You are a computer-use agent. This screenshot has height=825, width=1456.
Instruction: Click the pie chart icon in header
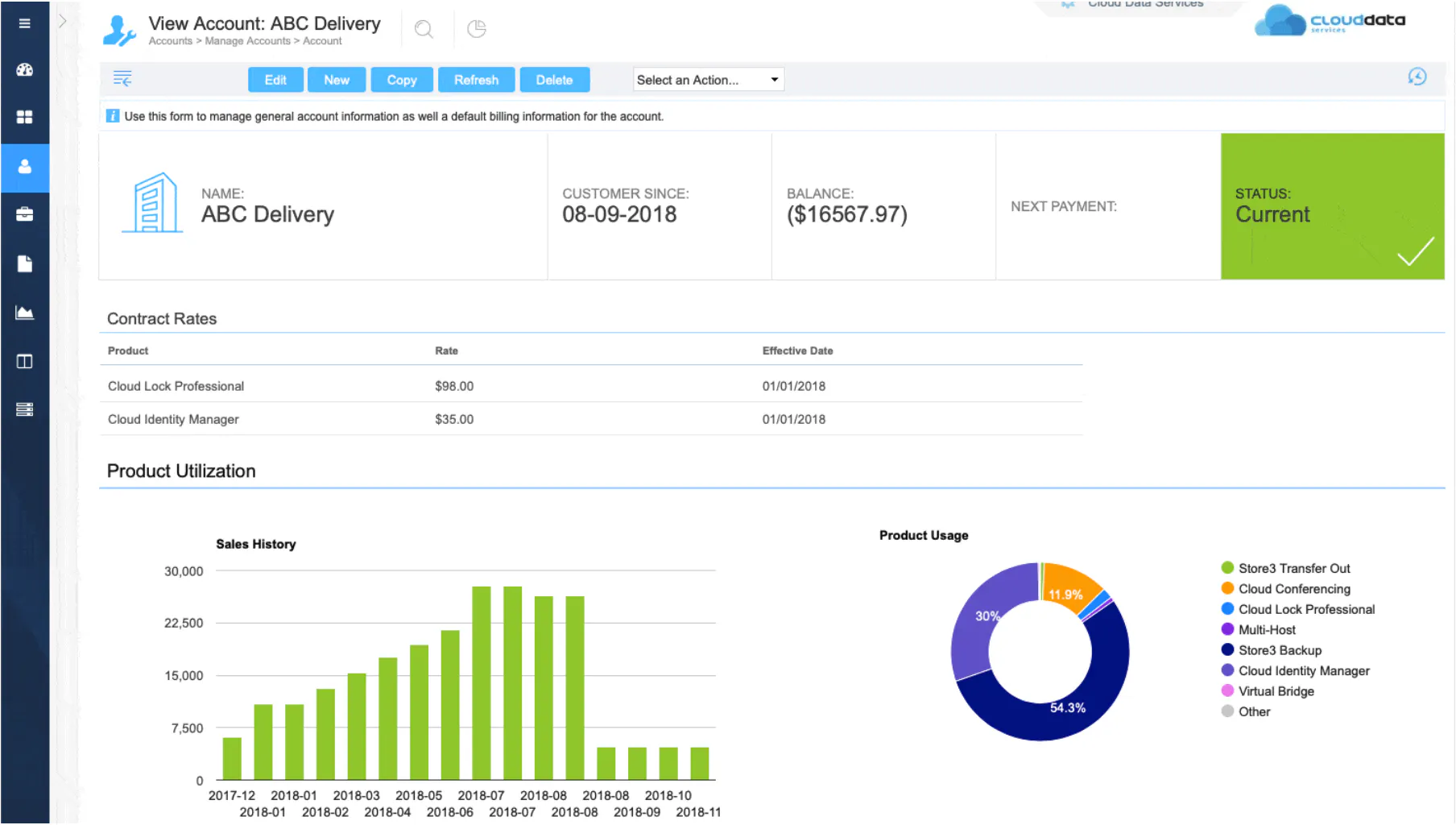coord(477,29)
